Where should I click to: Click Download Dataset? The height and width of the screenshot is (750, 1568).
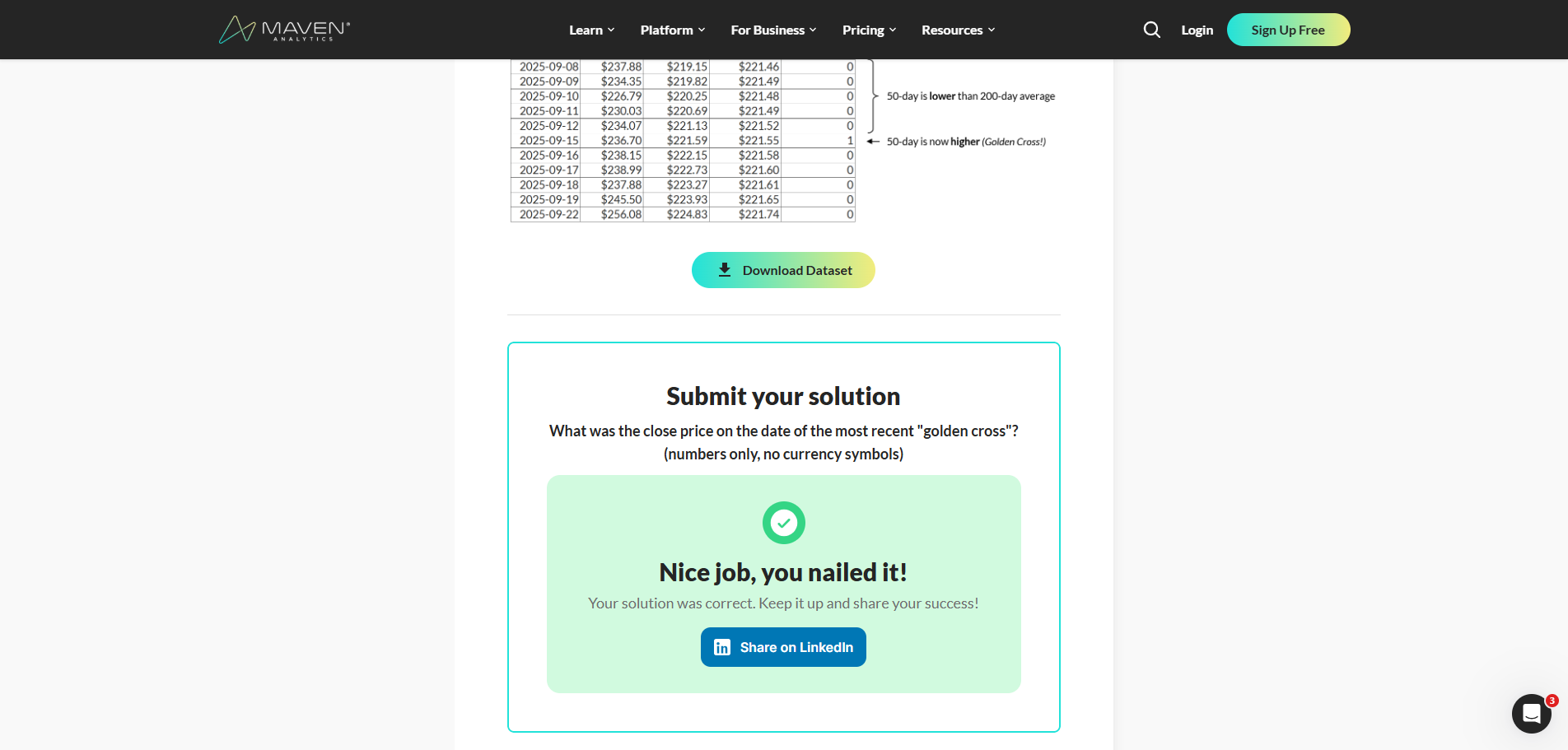click(x=783, y=270)
